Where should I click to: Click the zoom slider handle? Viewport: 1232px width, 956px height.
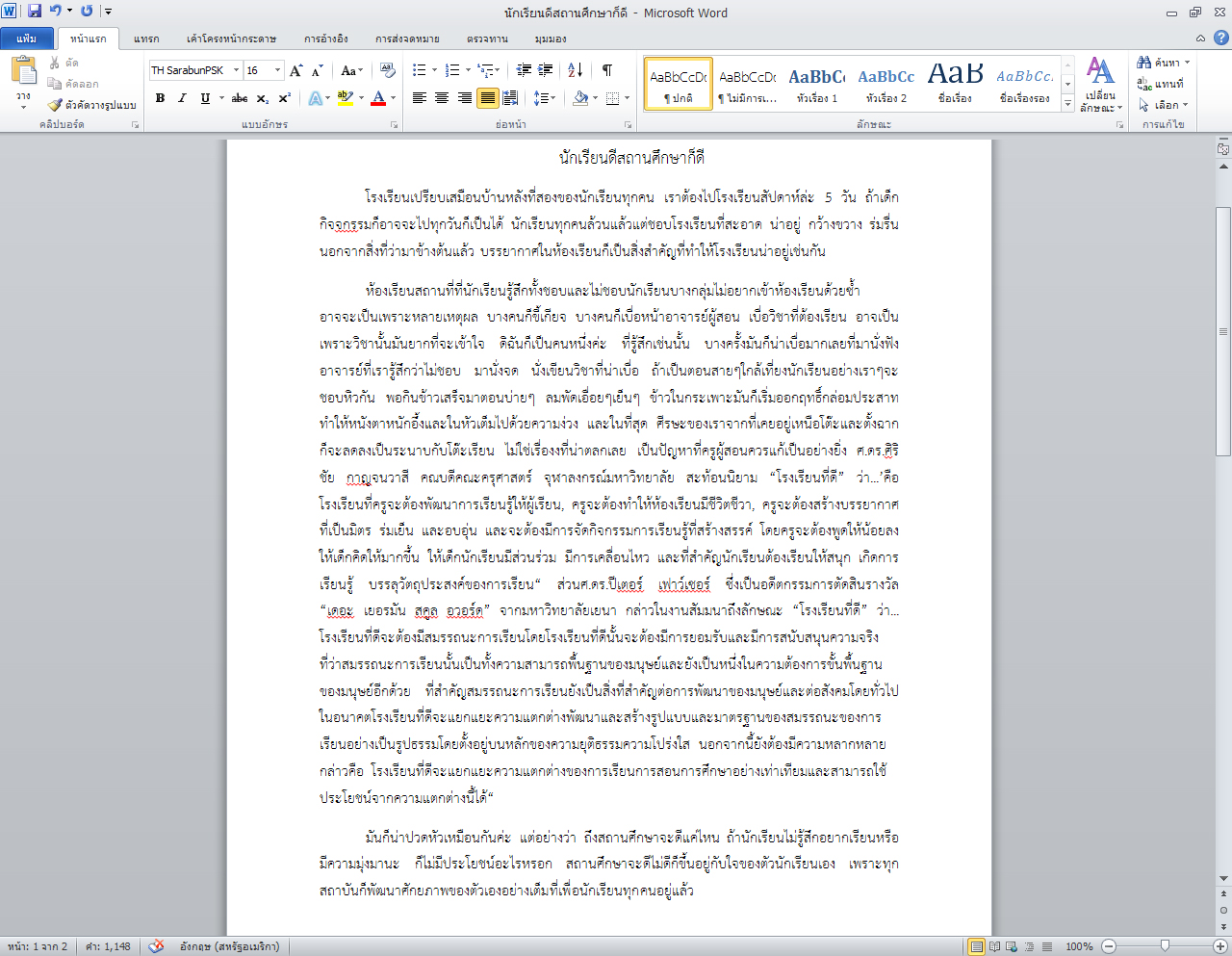1165,946
